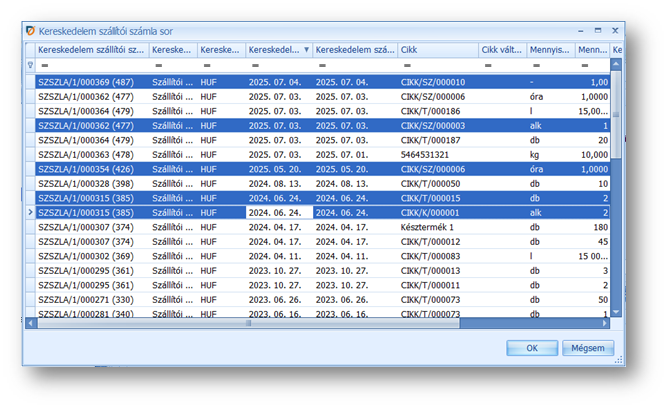The image size is (668, 409).
Task: Click the row indicator arrow of current row
Action: [x=30, y=212]
